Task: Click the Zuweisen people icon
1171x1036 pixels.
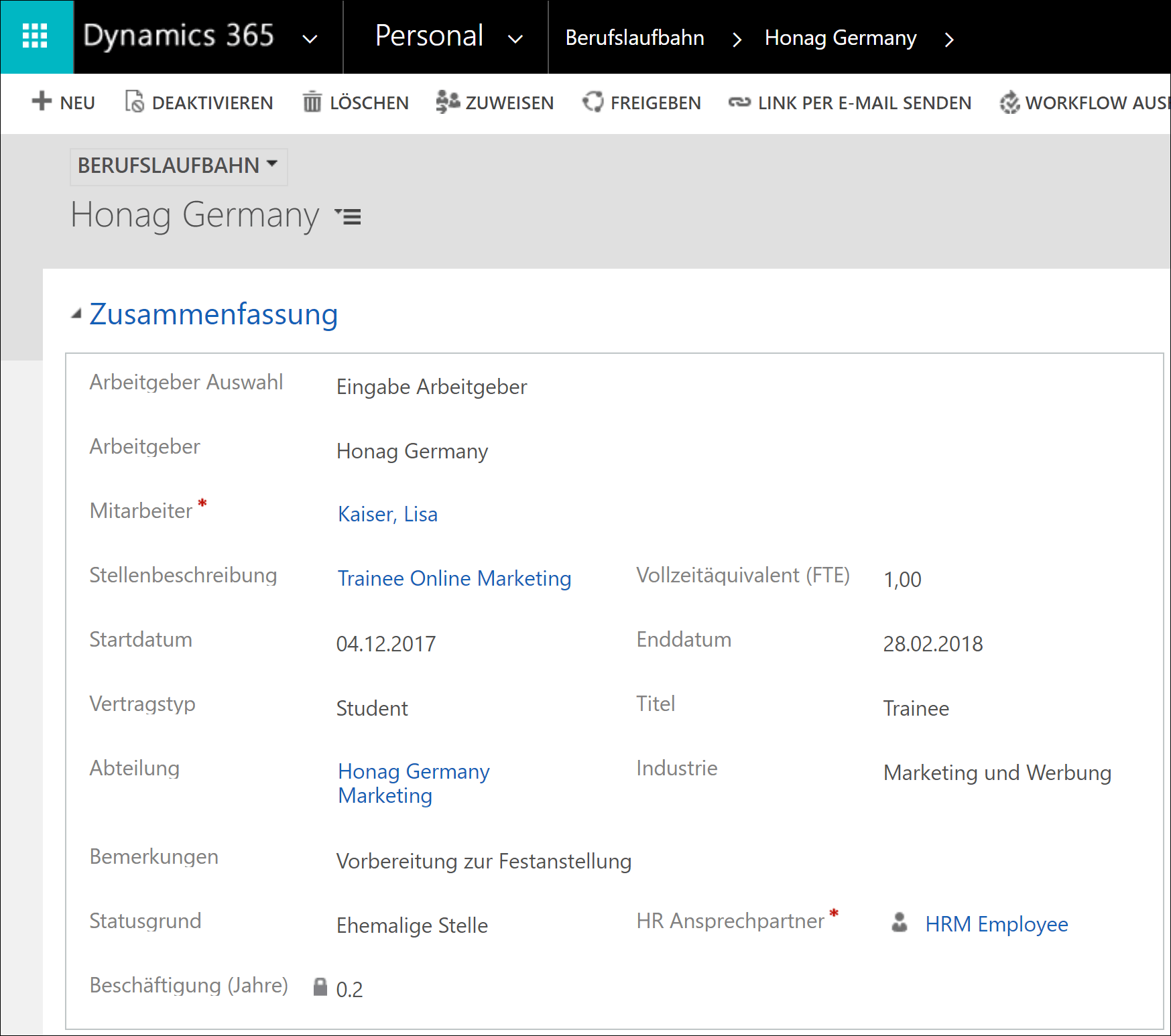Action: coord(448,102)
